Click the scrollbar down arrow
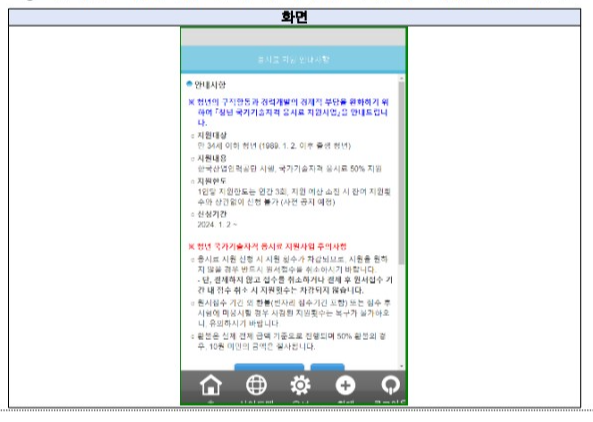Viewport: 593px width, 422px height. click(401, 366)
